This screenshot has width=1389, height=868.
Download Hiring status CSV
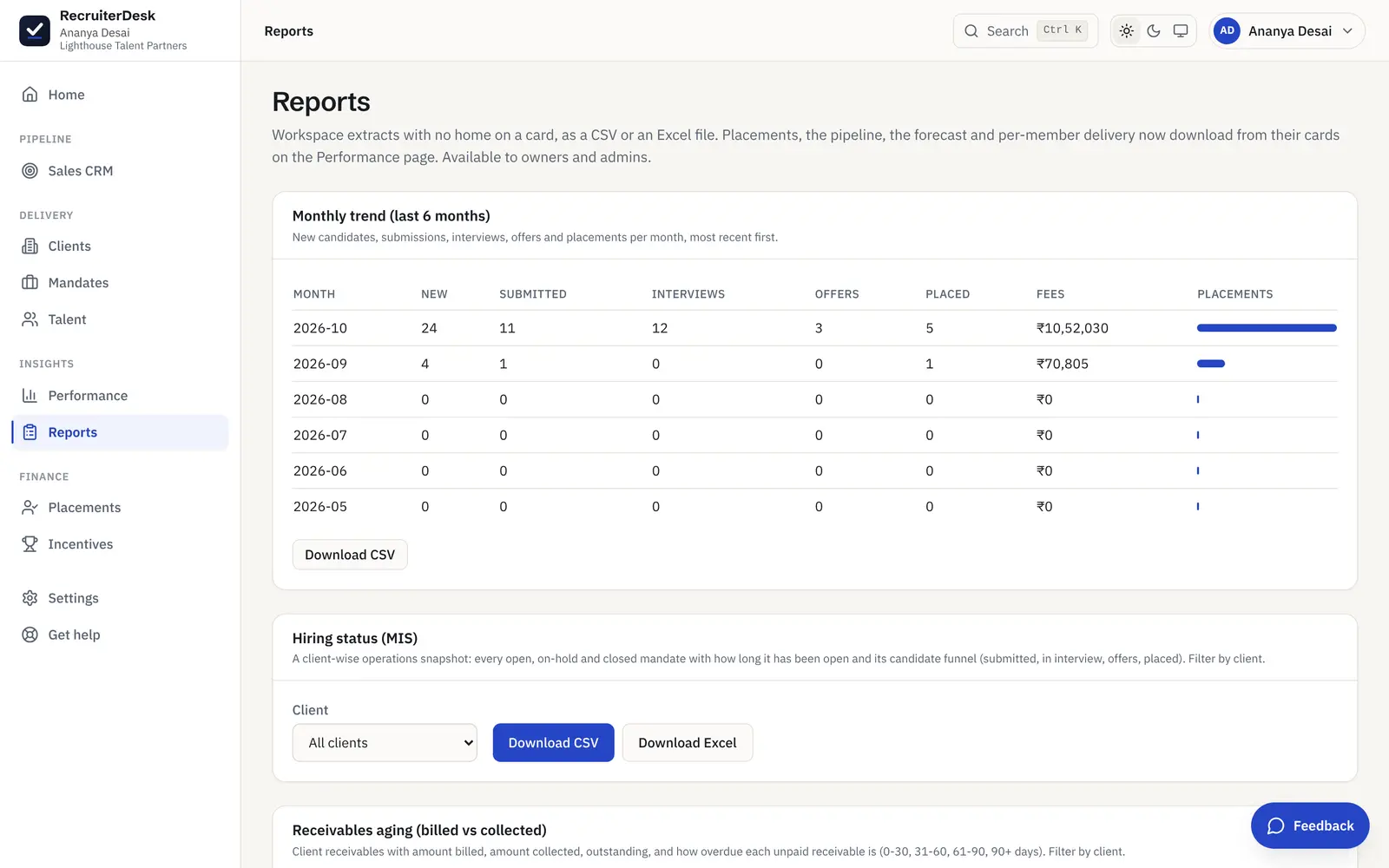(x=553, y=743)
